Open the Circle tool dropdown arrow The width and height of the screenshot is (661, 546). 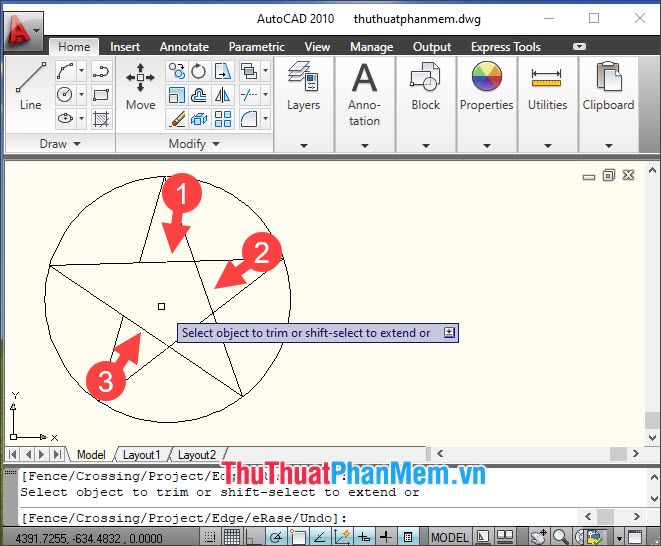pyautogui.click(x=81, y=94)
